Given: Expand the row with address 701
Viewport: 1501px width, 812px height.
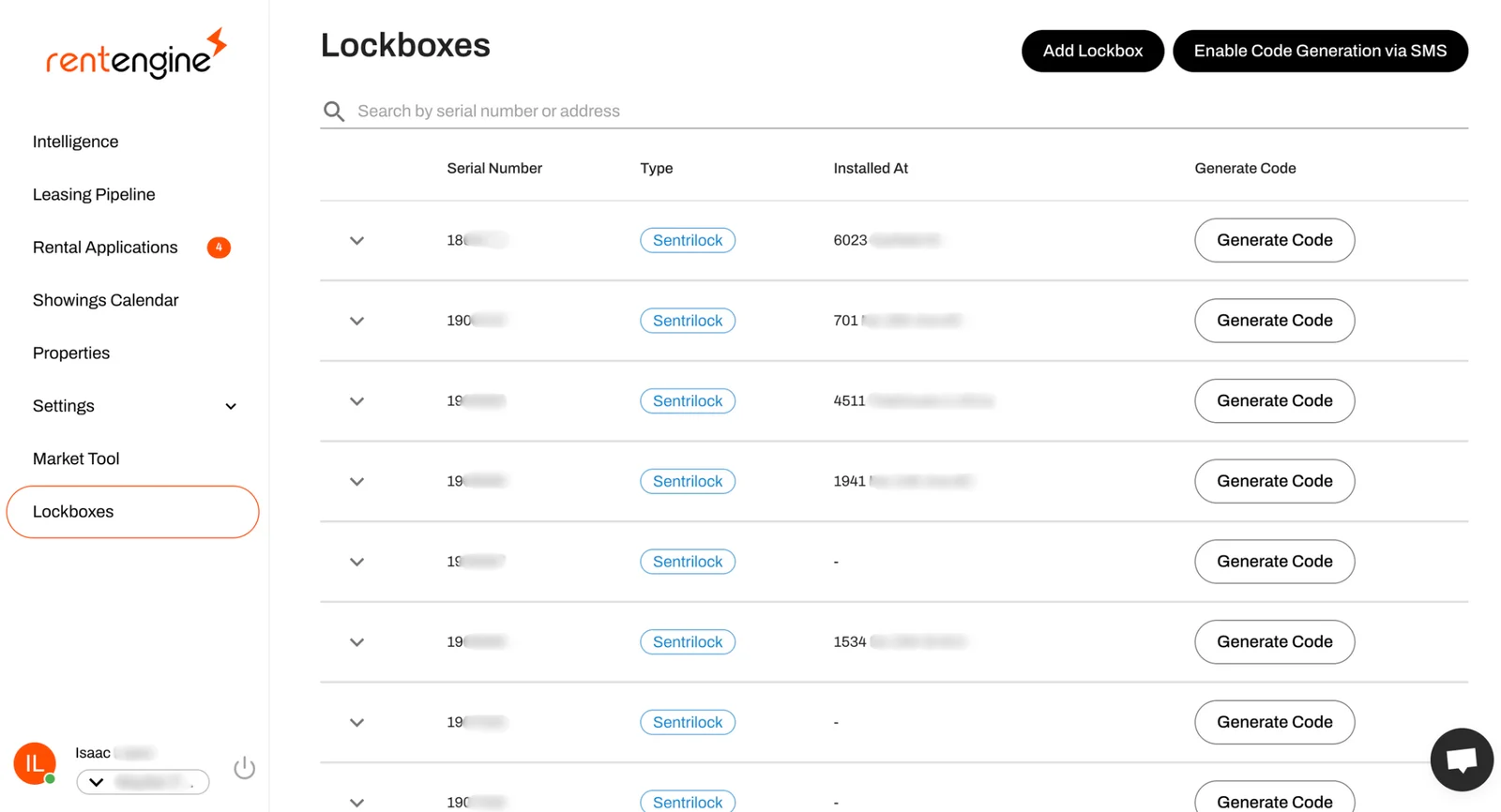Looking at the screenshot, I should click(356, 321).
